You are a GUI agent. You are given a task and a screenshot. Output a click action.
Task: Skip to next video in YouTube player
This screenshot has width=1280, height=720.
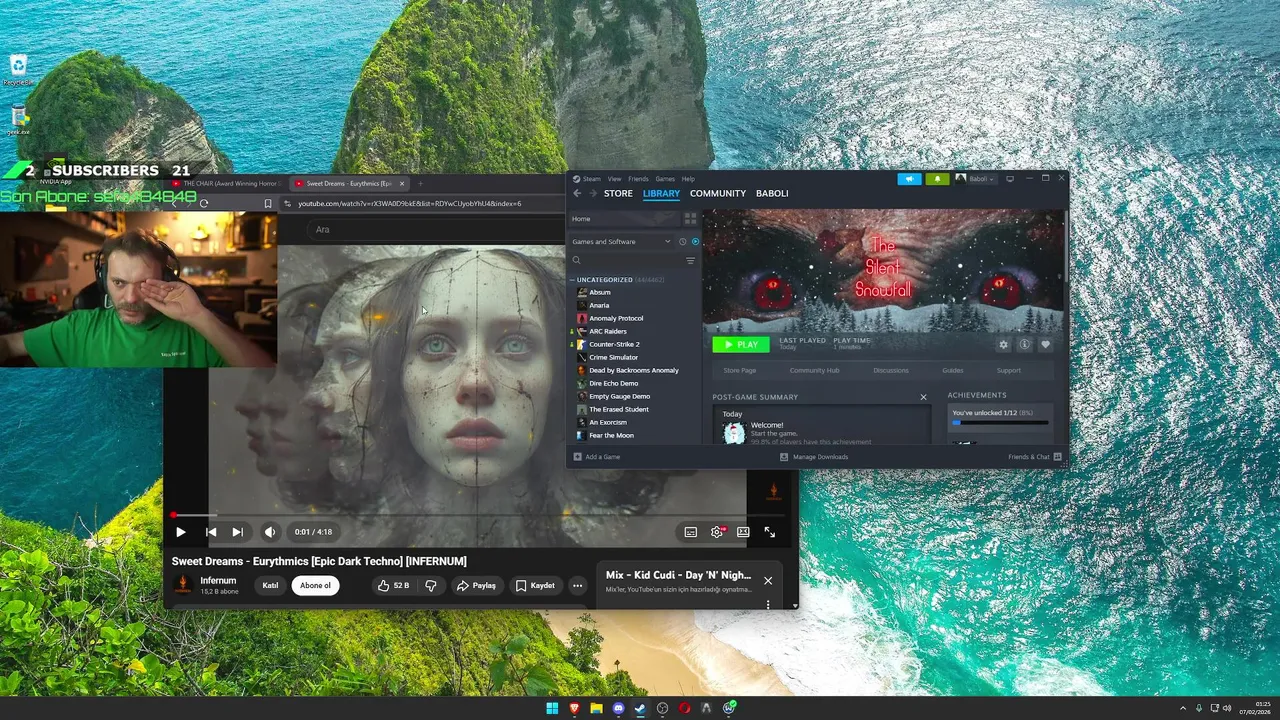coord(237,532)
